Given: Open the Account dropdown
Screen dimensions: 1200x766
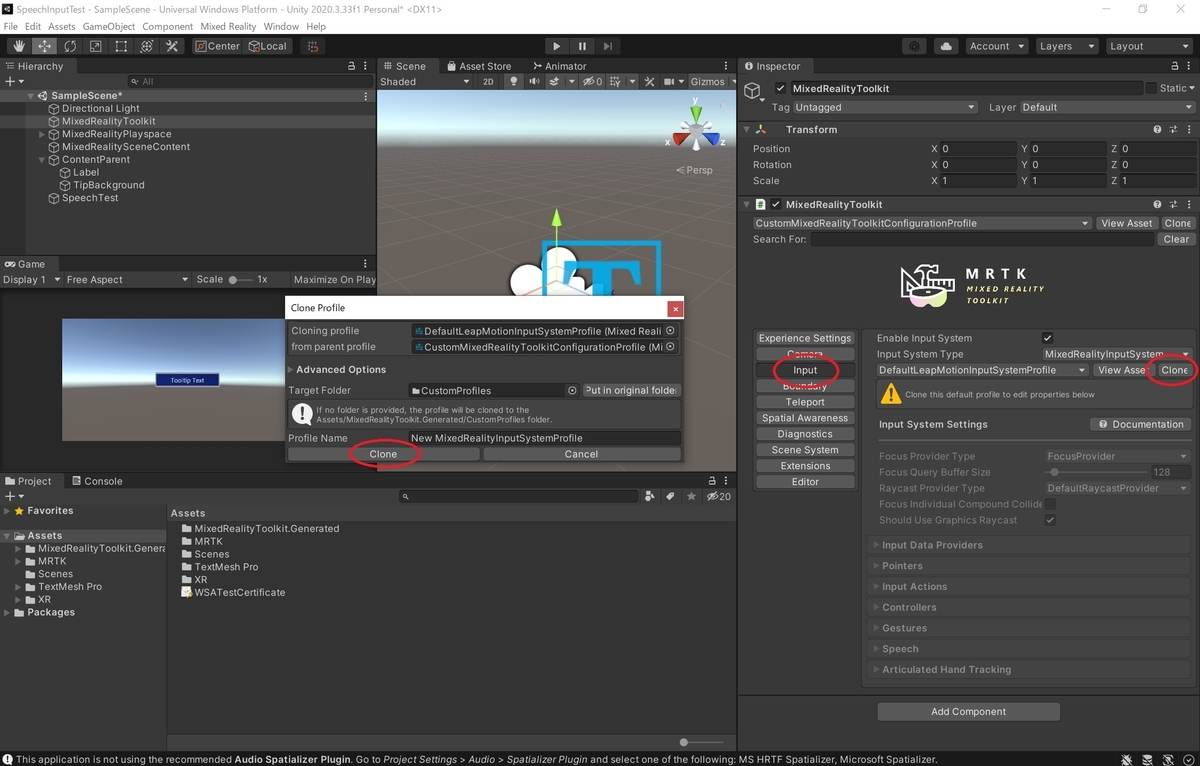Looking at the screenshot, I should point(996,46).
